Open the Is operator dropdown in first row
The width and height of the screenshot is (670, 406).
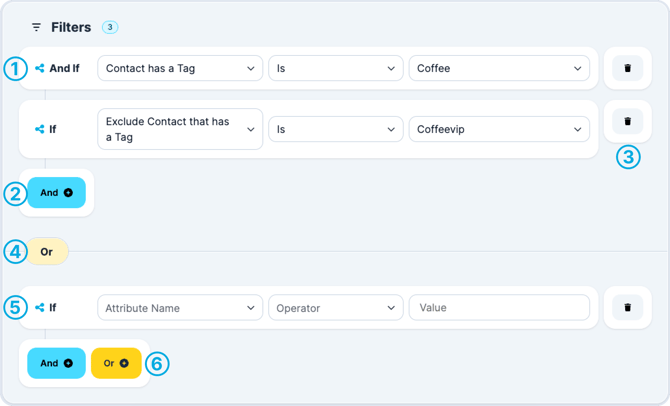tap(335, 68)
